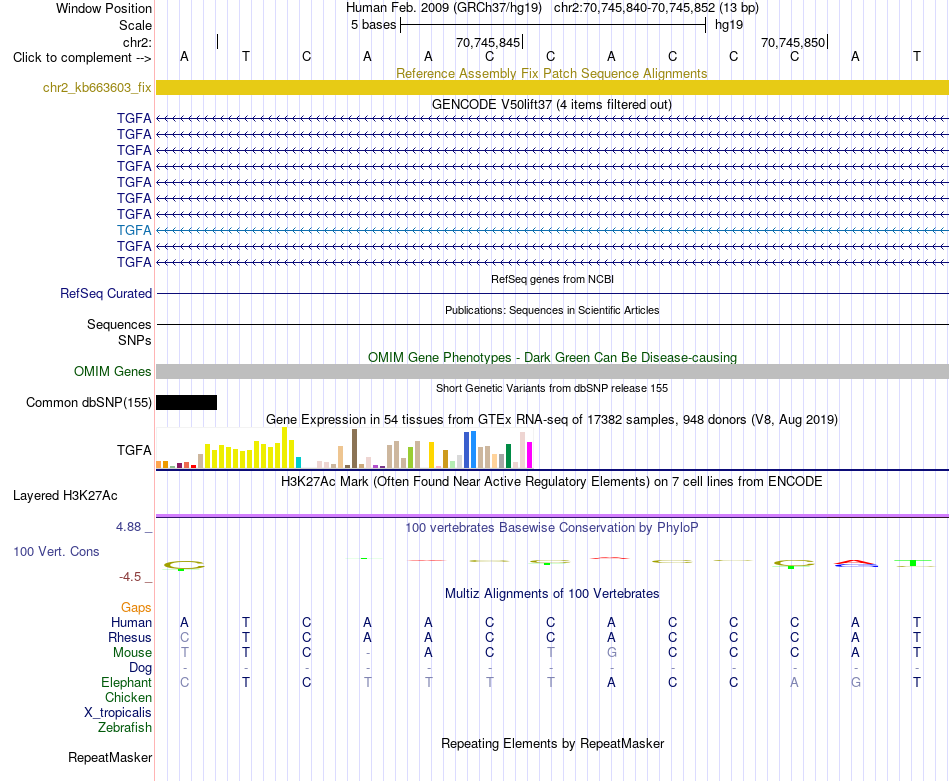Click the 70,745,845 position label
This screenshot has height=781, width=950.
click(x=488, y=42)
